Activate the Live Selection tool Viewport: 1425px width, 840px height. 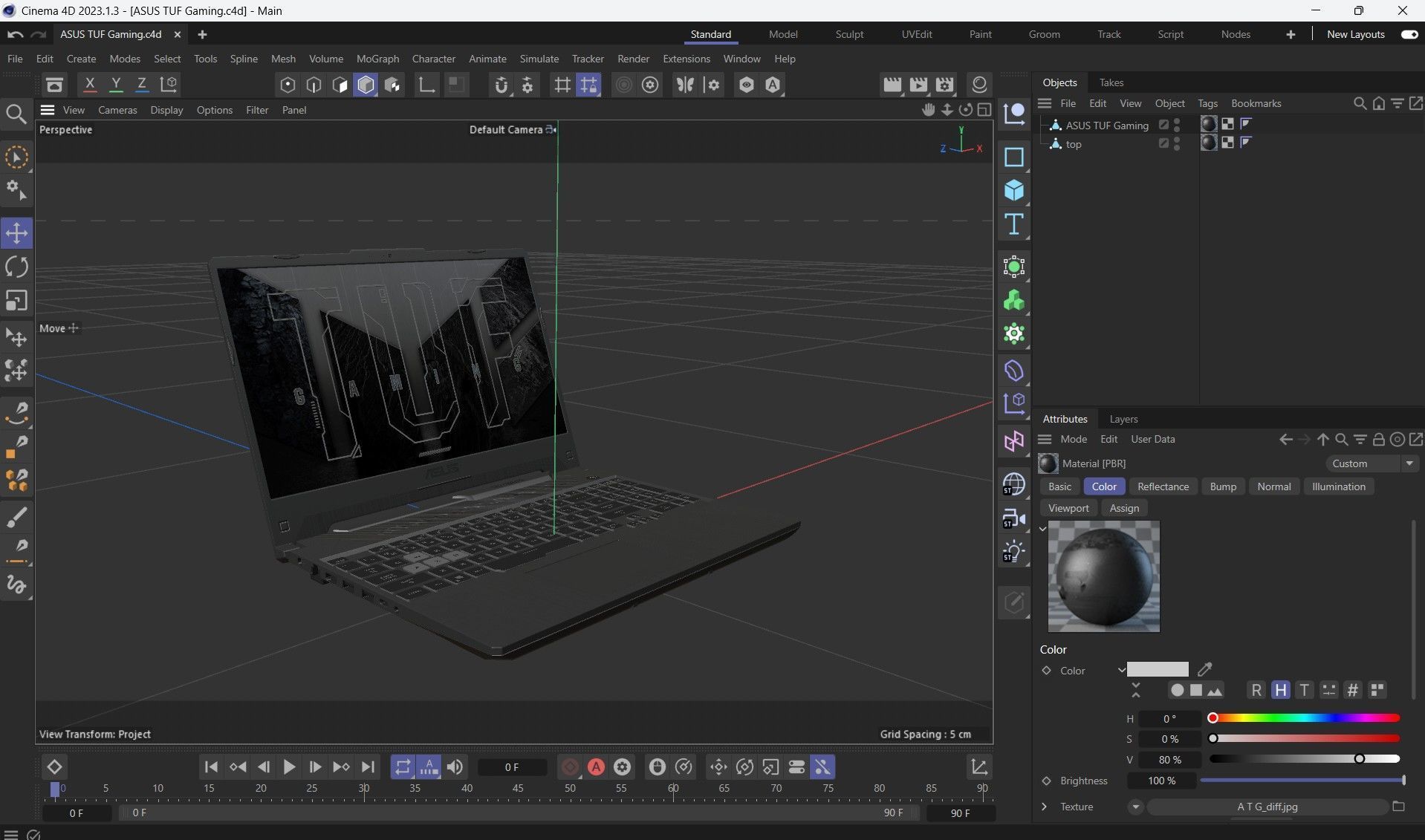pos(16,157)
